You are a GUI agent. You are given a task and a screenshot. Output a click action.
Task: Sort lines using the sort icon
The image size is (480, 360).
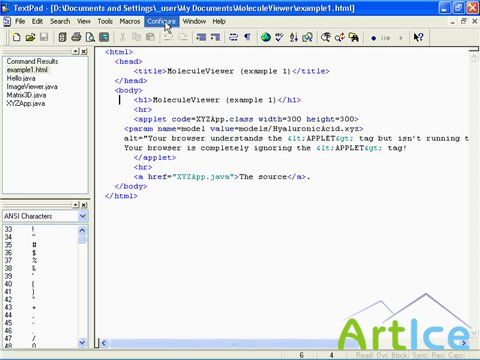(293, 37)
